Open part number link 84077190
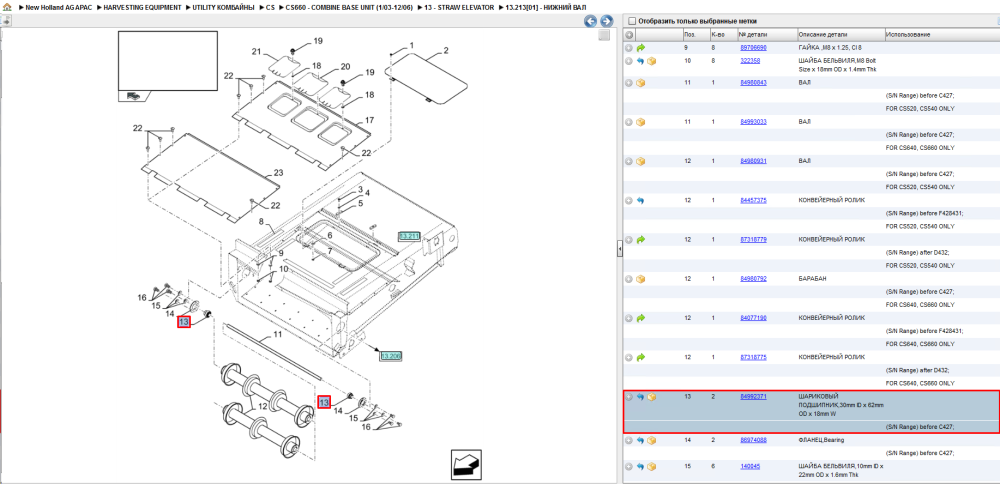The height and width of the screenshot is (484, 1000). 753,318
